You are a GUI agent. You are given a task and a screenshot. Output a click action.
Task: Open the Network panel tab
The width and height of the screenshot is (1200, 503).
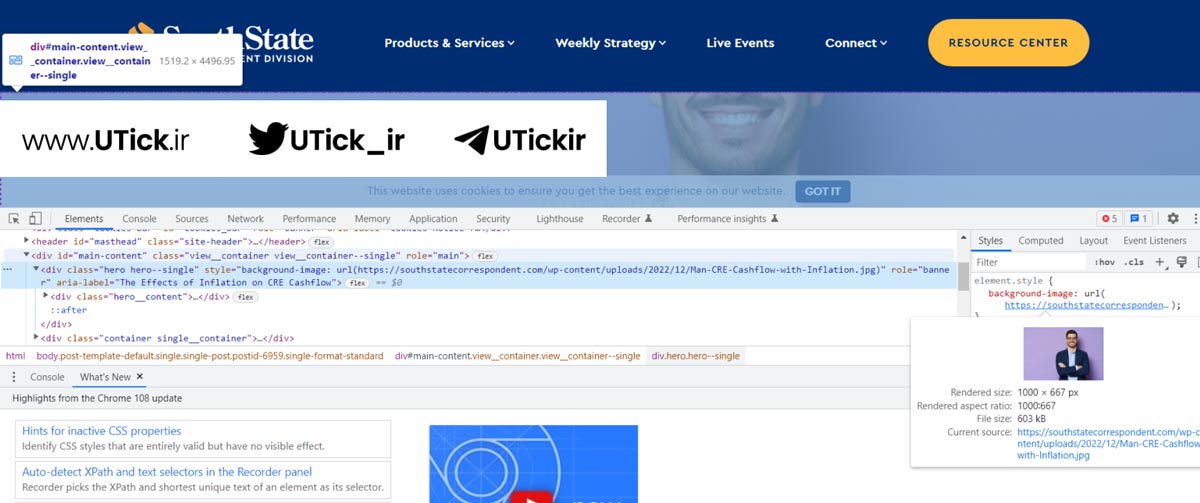click(245, 218)
